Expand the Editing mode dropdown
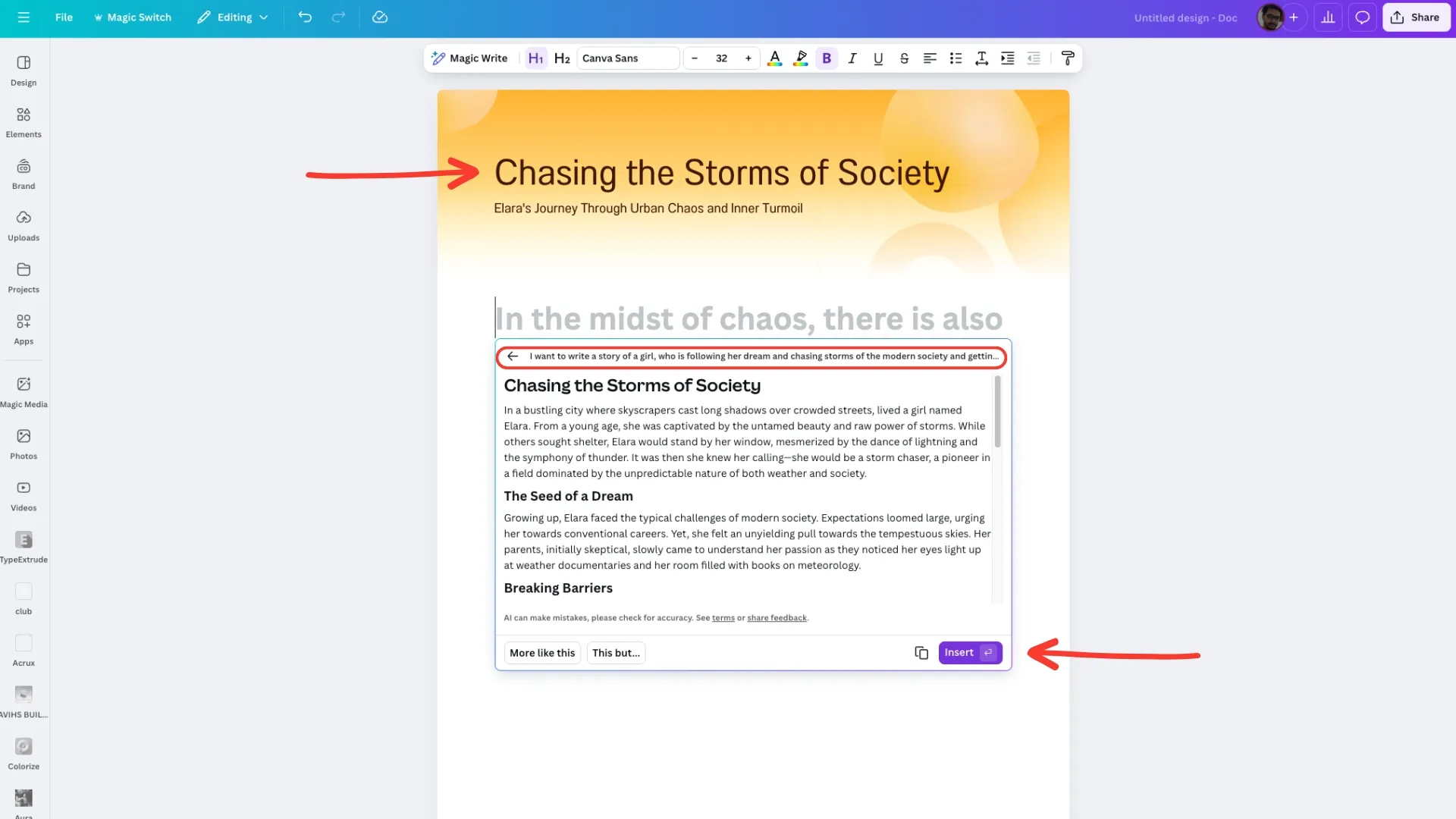The height and width of the screenshot is (819, 1456). (x=233, y=17)
